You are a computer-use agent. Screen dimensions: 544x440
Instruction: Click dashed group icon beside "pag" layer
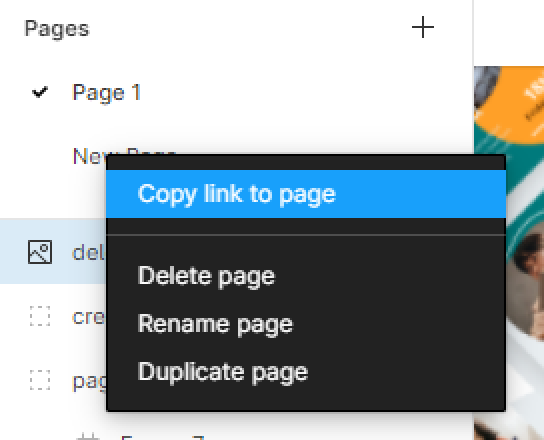(40, 380)
